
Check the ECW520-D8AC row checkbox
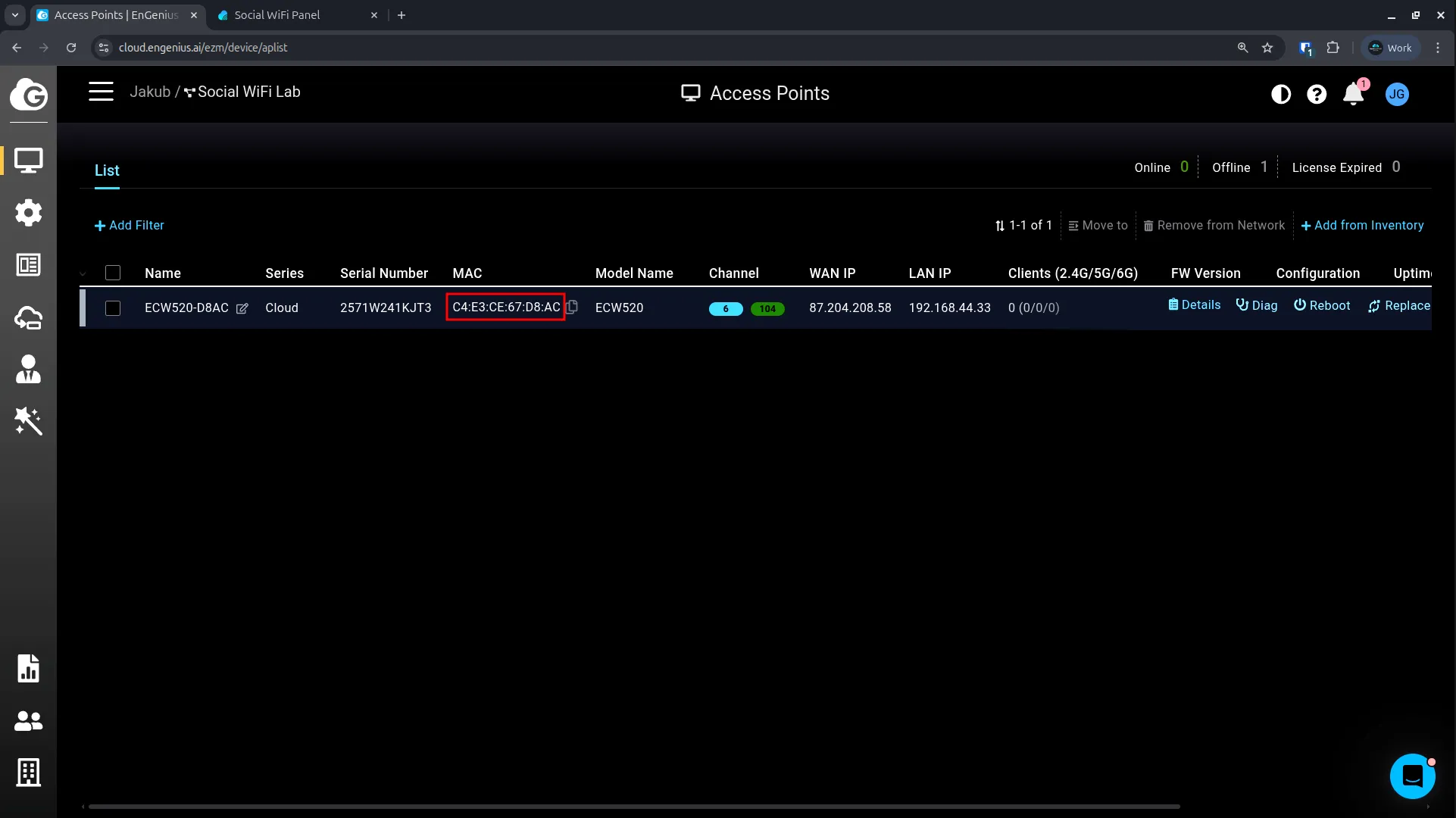tap(113, 308)
